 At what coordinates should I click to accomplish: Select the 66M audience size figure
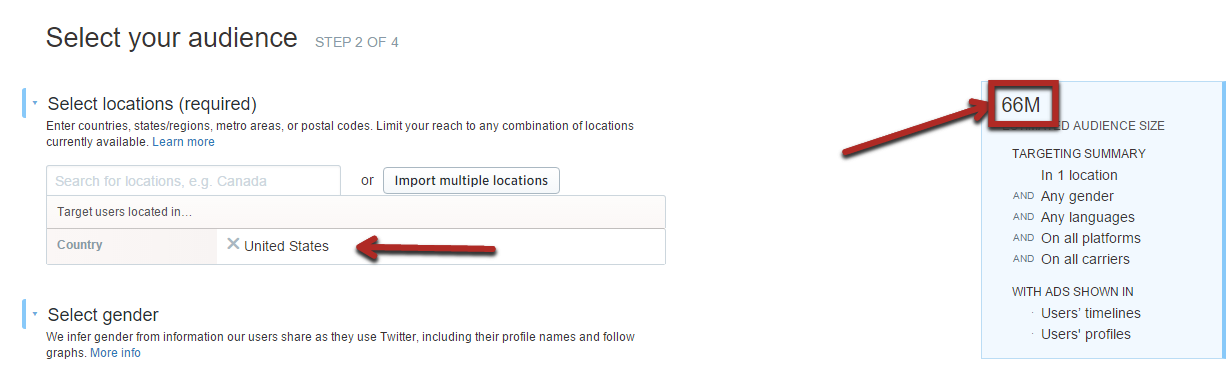tap(1020, 105)
